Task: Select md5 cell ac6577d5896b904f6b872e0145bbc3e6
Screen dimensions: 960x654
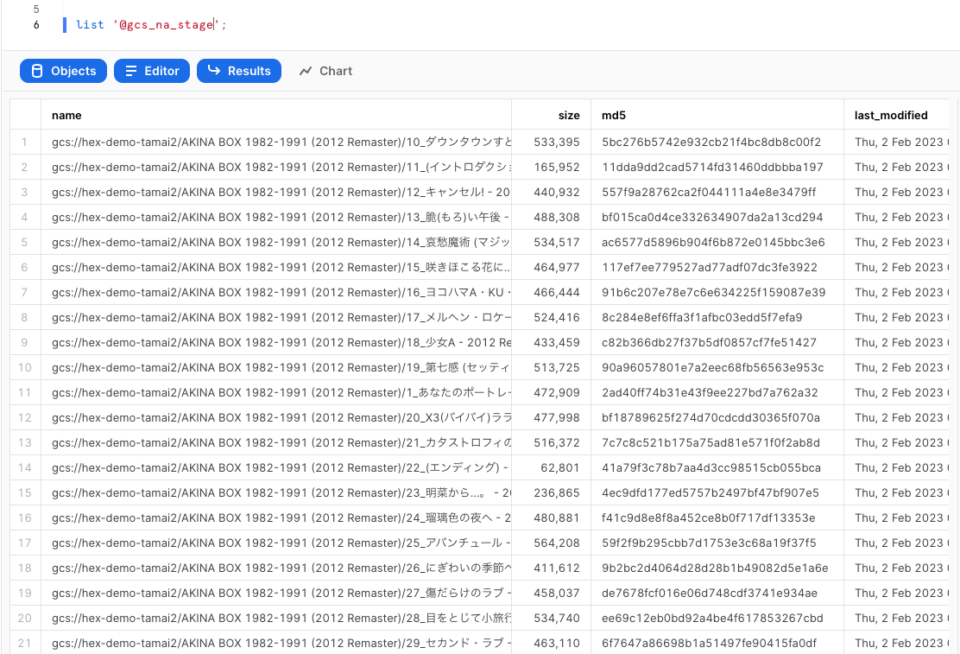Action: click(717, 242)
